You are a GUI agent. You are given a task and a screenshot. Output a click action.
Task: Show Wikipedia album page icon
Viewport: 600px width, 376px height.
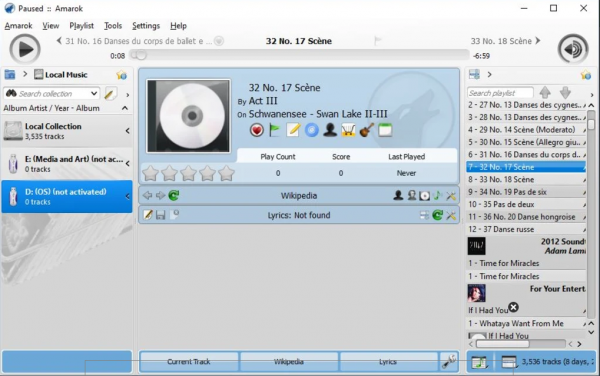(x=424, y=196)
